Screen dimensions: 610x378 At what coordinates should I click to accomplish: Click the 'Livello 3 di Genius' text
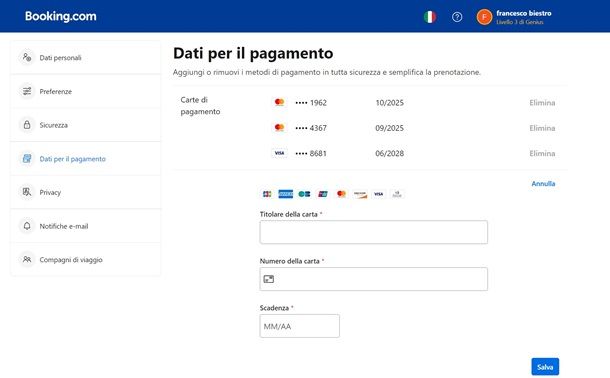point(520,22)
